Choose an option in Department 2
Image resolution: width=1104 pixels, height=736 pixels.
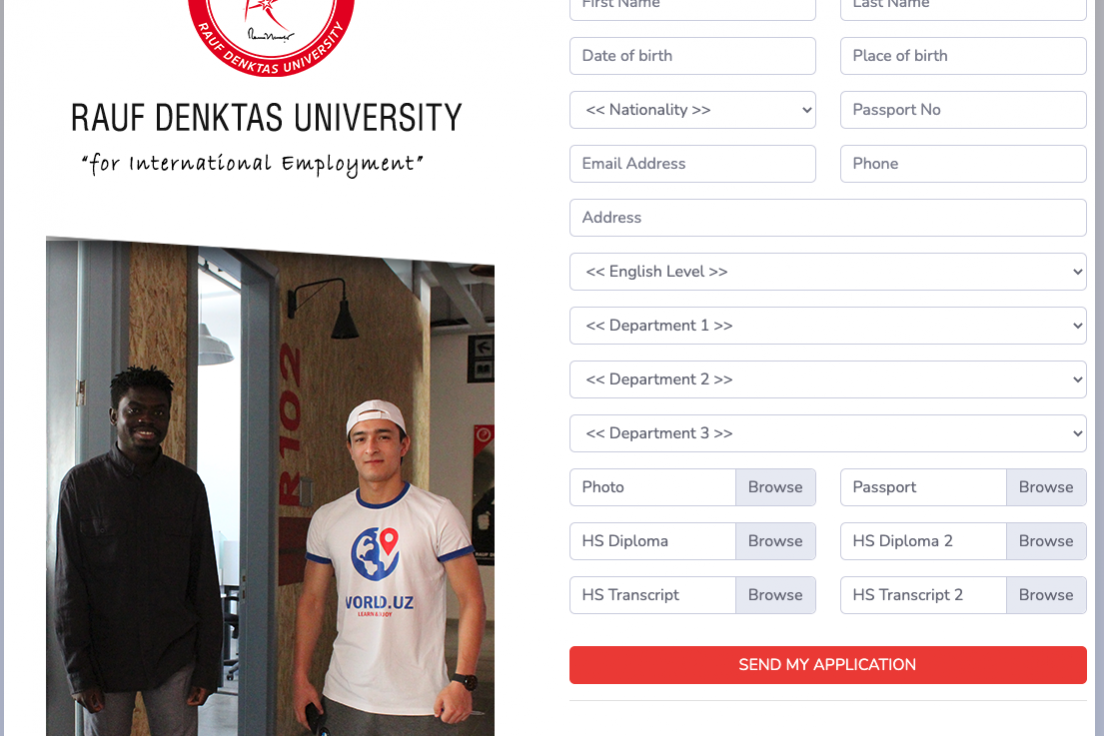pyautogui.click(x=827, y=380)
